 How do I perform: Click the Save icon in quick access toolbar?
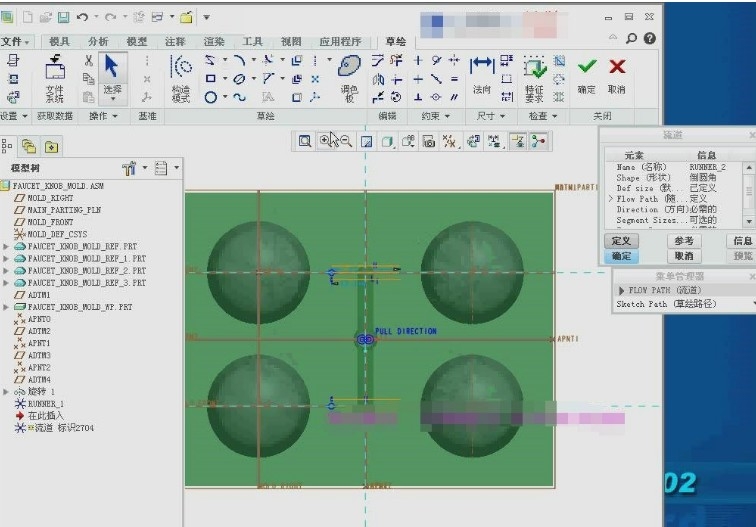click(x=64, y=17)
